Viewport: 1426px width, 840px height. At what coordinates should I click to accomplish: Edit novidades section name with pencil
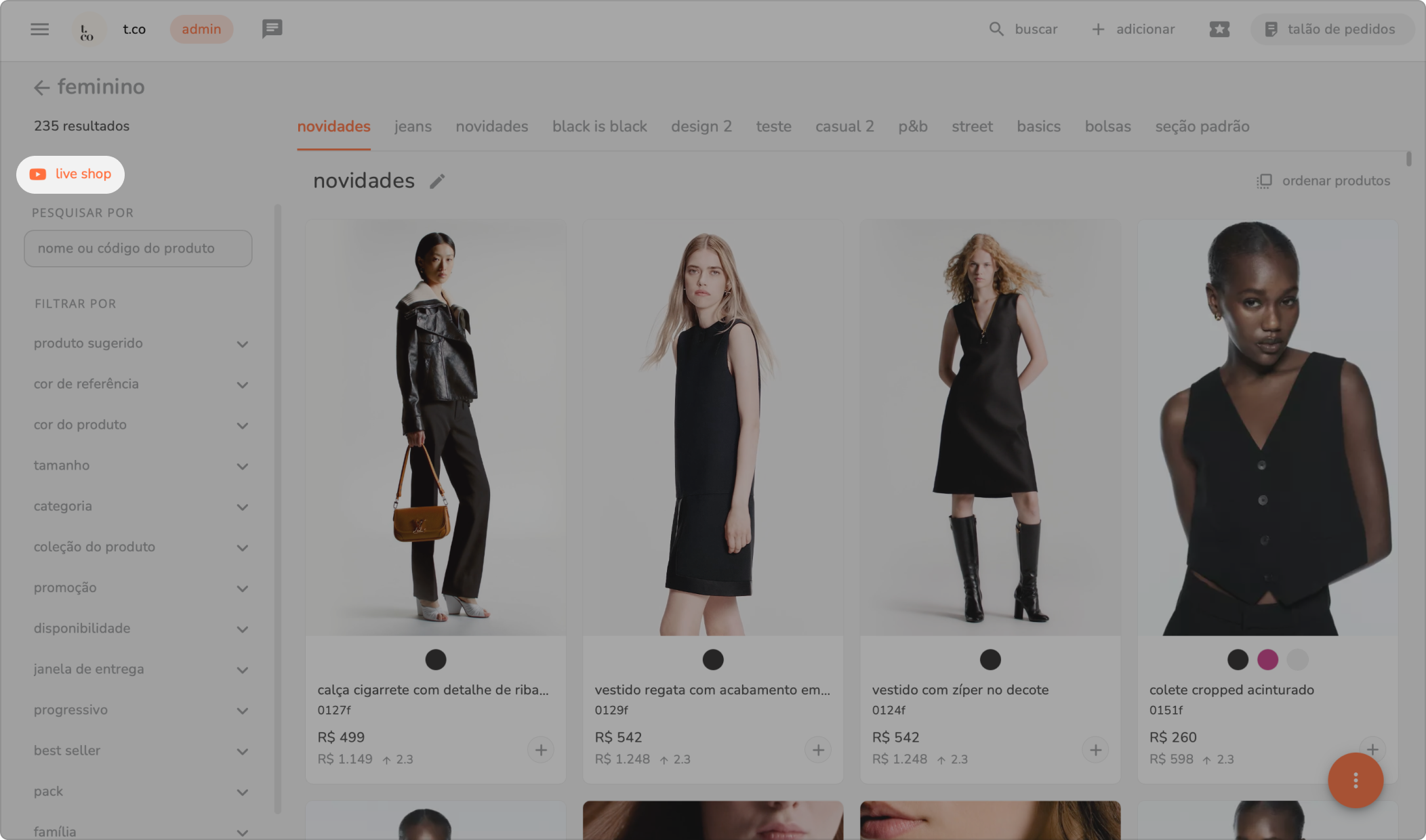pos(437,181)
